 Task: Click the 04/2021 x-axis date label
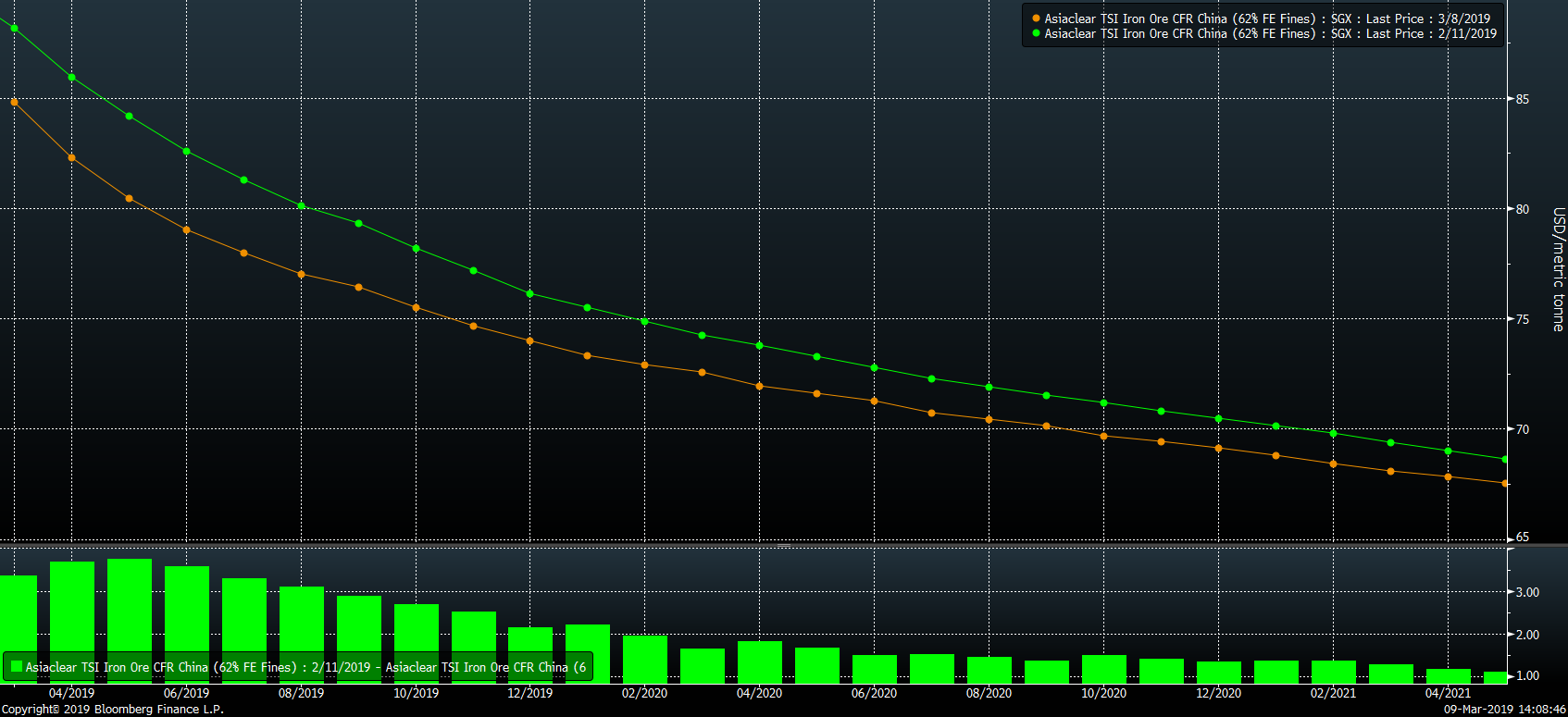coord(1448,693)
